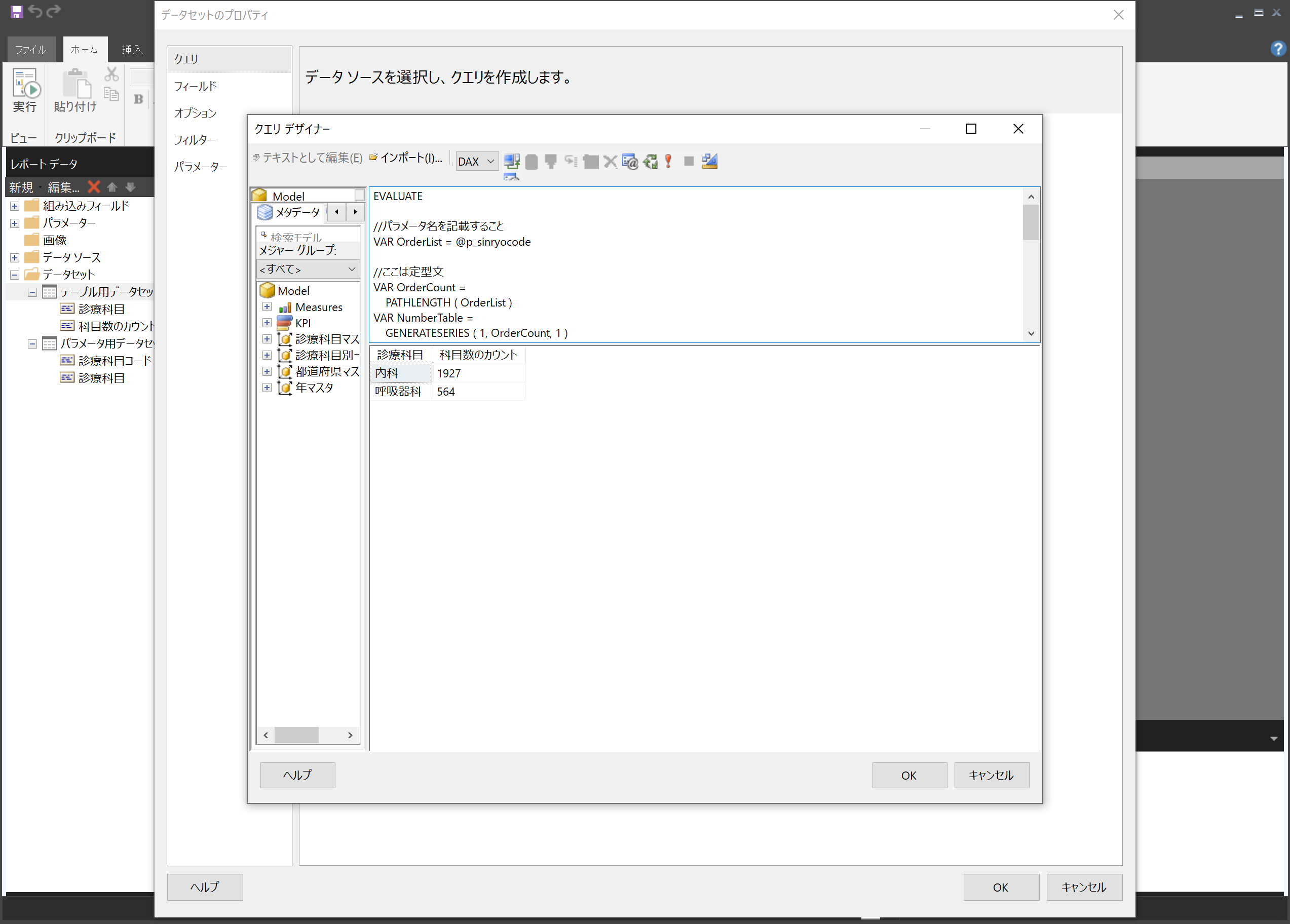Expand the KPI node in the Model tree

click(268, 322)
